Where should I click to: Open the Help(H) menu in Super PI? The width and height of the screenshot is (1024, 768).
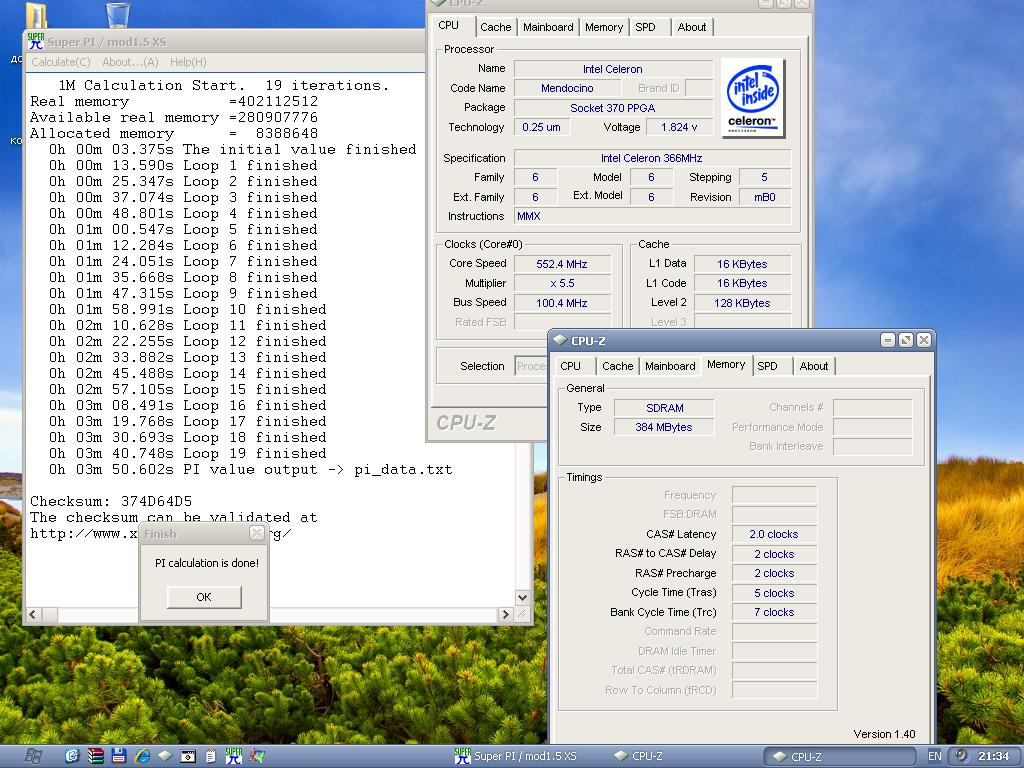tap(188, 62)
